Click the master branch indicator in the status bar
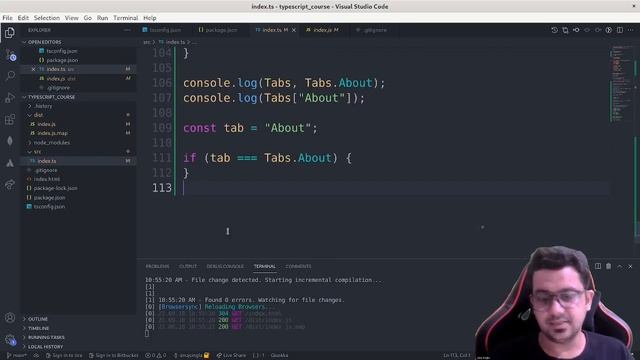This screenshot has width=640, height=360. (x=16, y=356)
